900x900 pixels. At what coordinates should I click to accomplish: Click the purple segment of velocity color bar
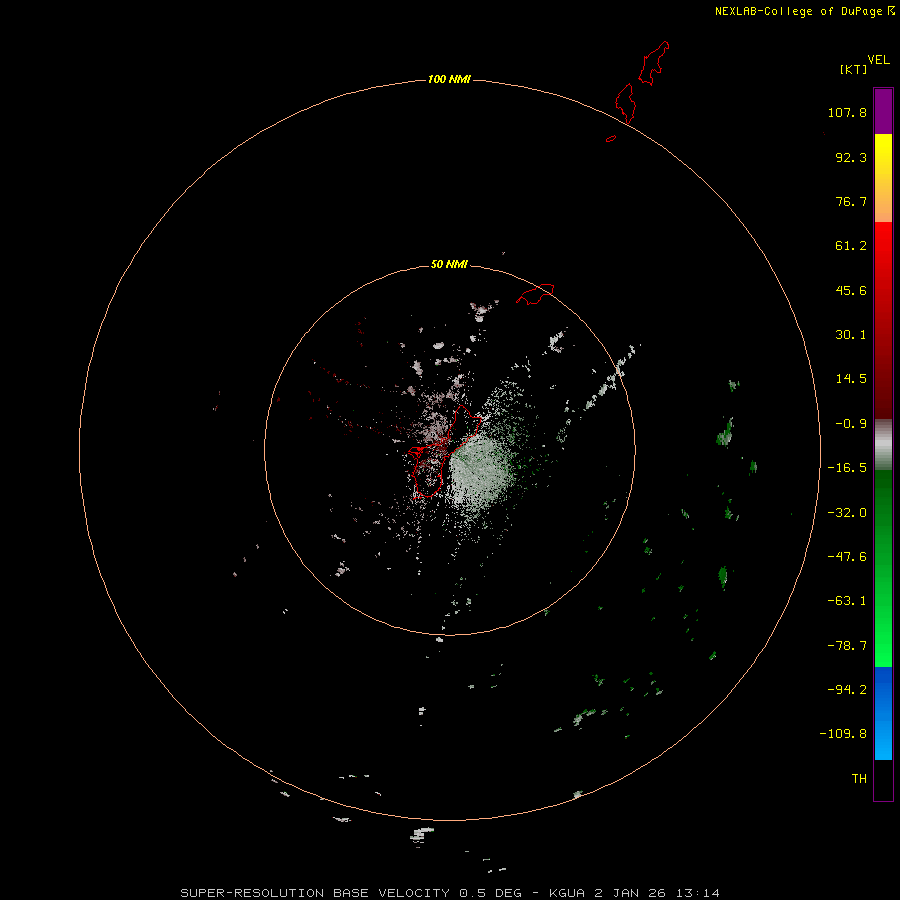pos(883,111)
